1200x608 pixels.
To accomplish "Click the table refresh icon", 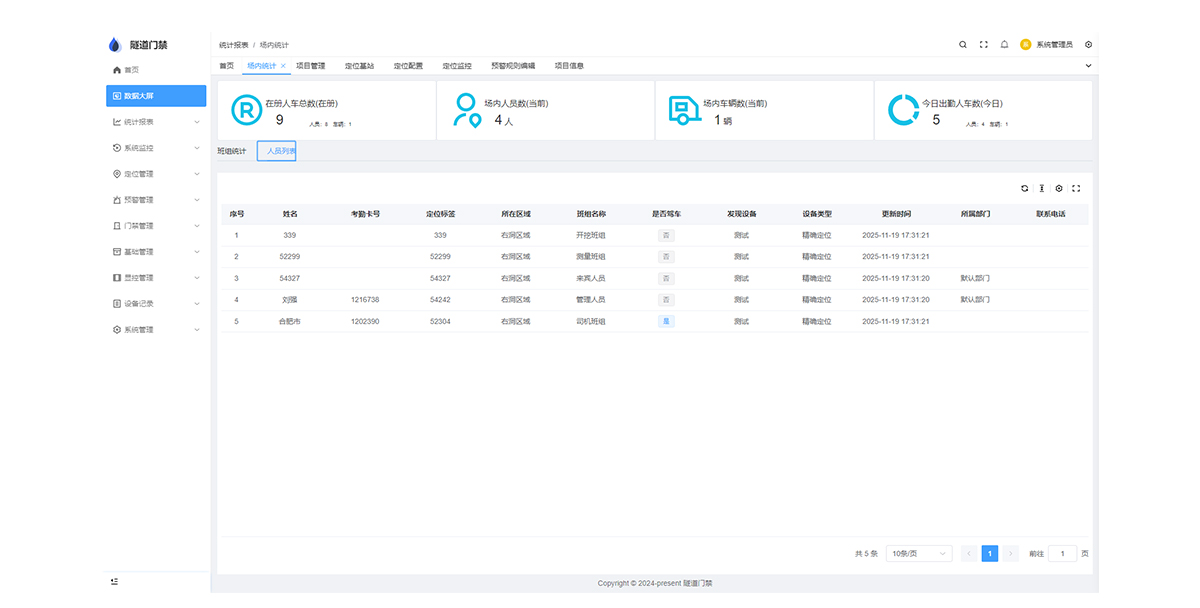I will pyautogui.click(x=1024, y=188).
